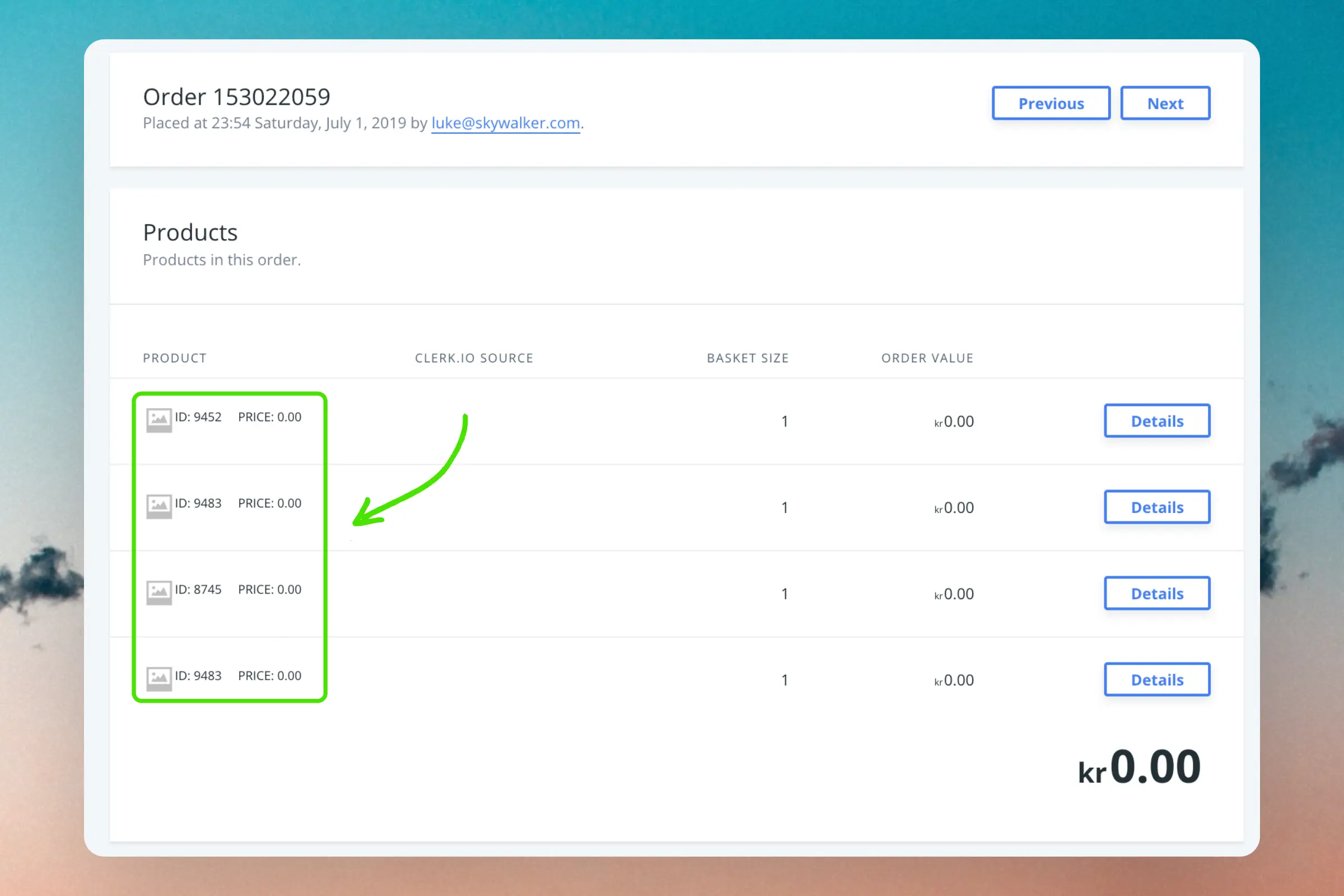Click the ORDER VALUE column header

coord(927,358)
